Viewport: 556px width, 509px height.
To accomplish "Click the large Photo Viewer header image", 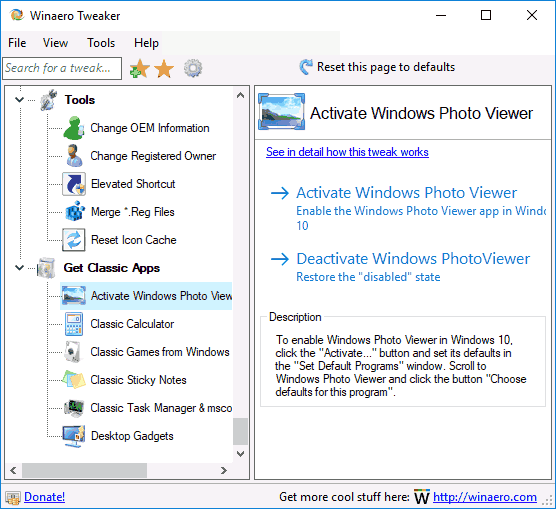I will pos(281,112).
